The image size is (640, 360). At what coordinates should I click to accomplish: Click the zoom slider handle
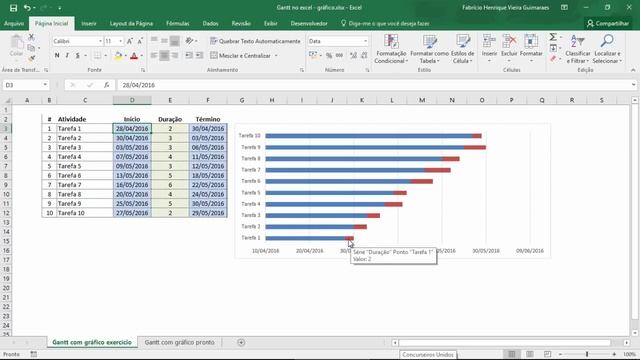[587, 354]
